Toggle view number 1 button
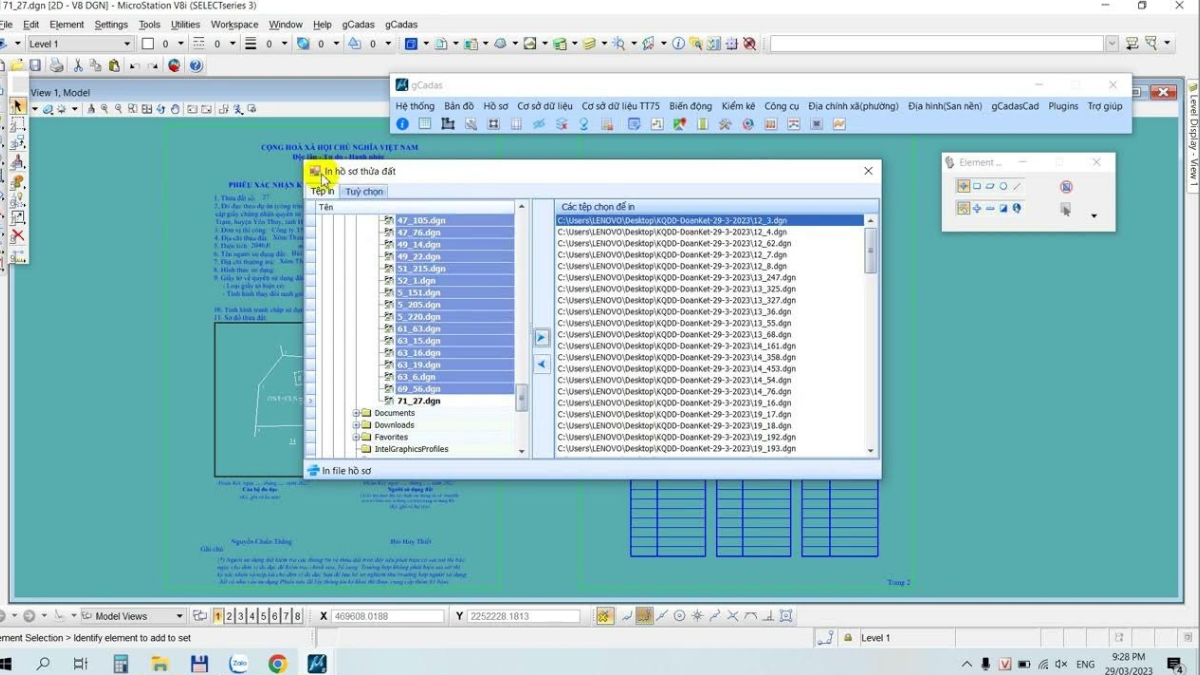 217,616
